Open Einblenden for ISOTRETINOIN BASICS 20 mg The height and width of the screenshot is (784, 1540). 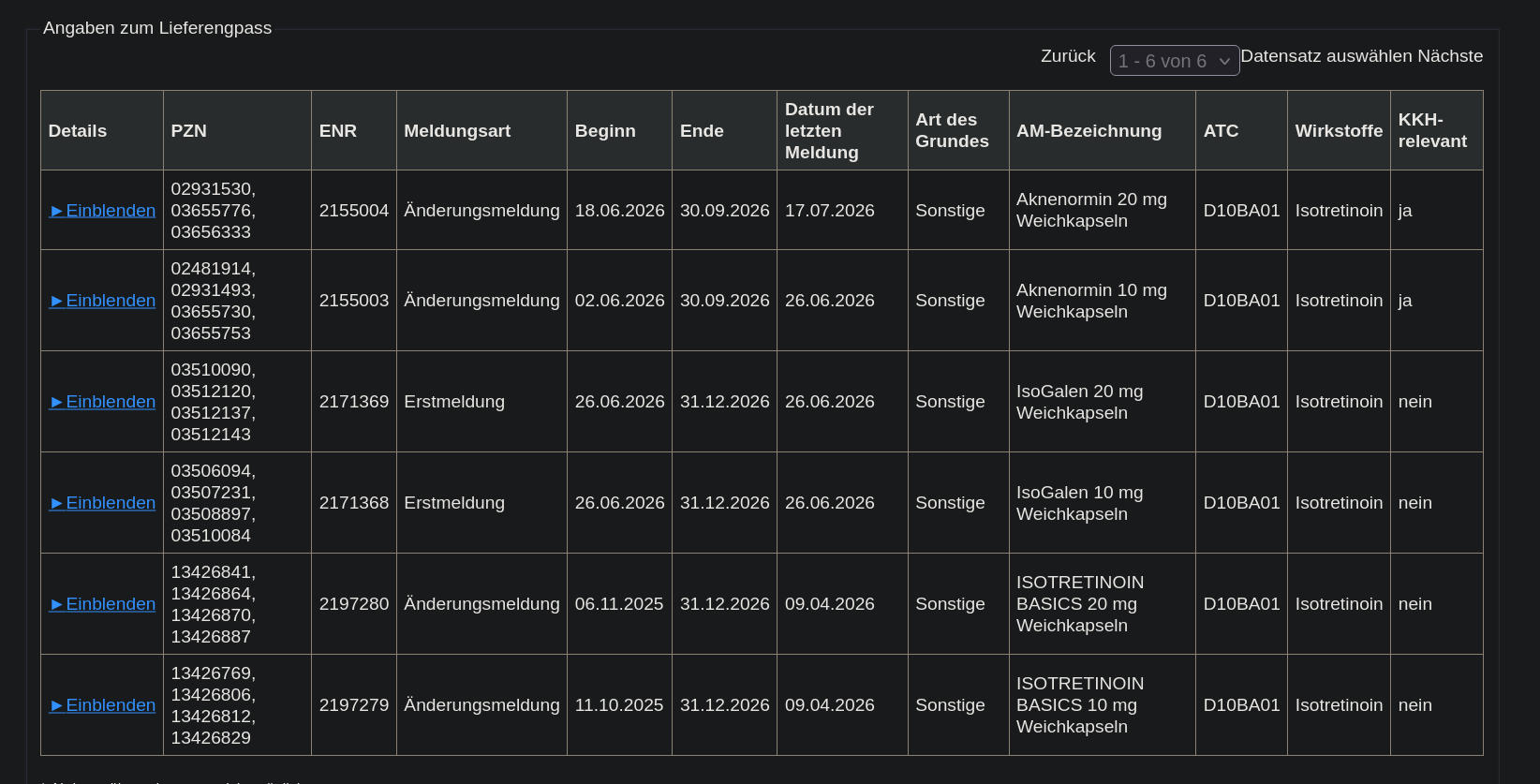pyautogui.click(x=102, y=604)
